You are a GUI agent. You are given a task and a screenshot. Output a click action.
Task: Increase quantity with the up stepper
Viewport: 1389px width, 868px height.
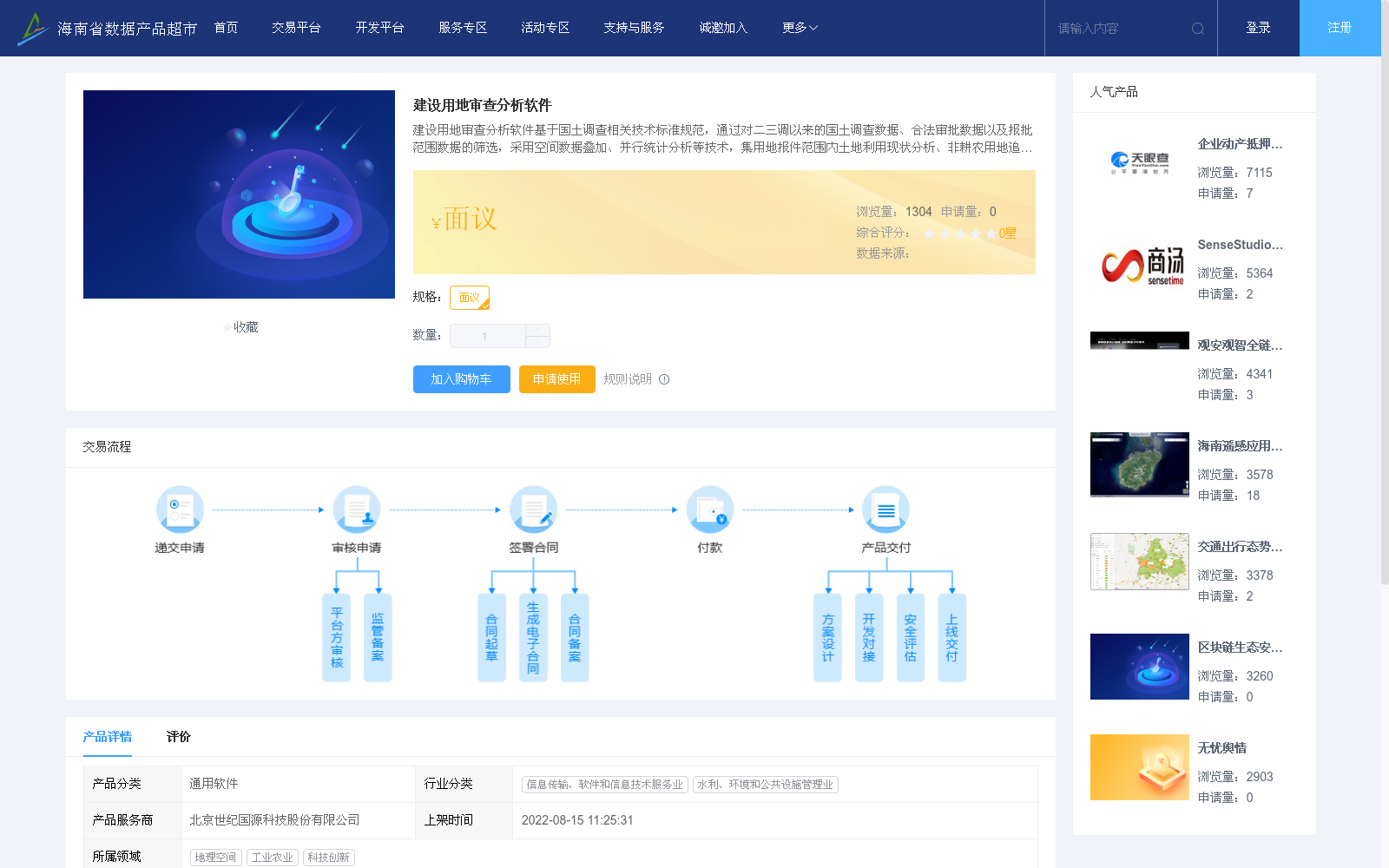click(538, 330)
